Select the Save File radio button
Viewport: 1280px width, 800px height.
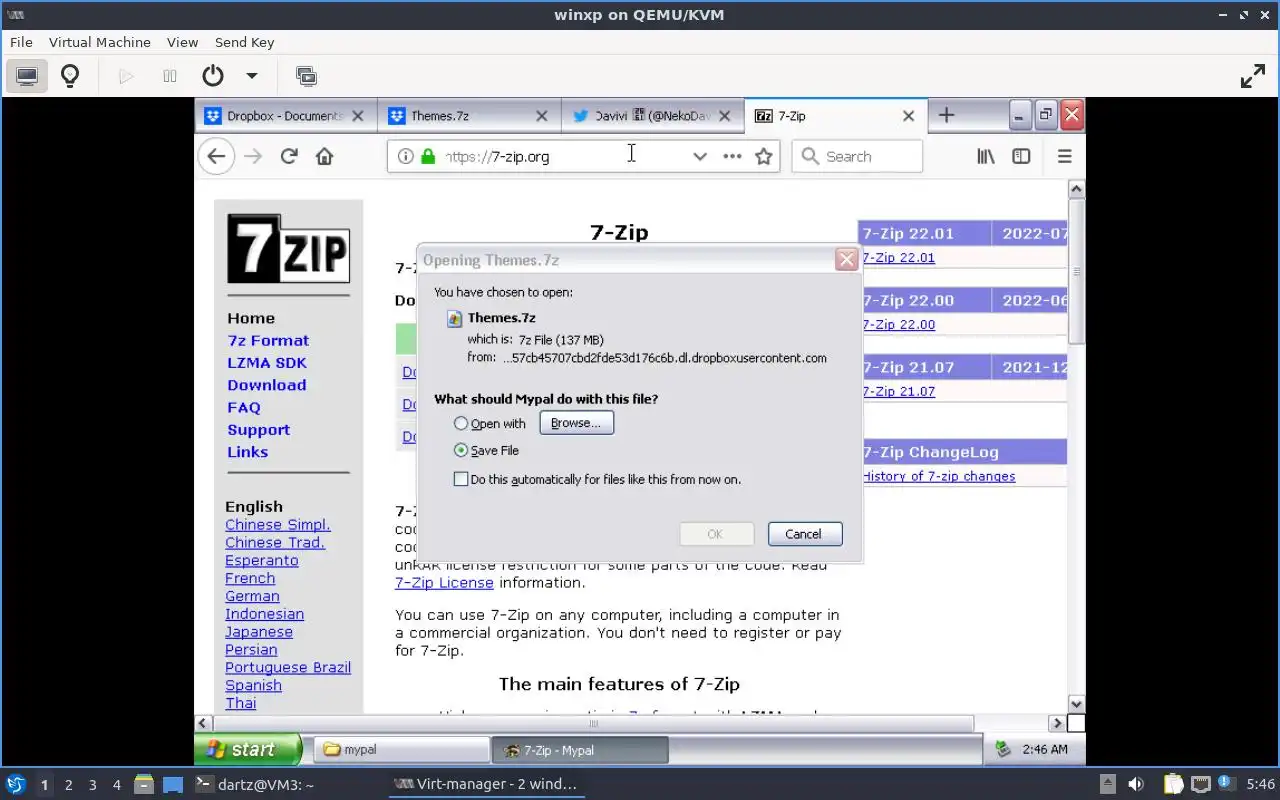[x=461, y=451]
